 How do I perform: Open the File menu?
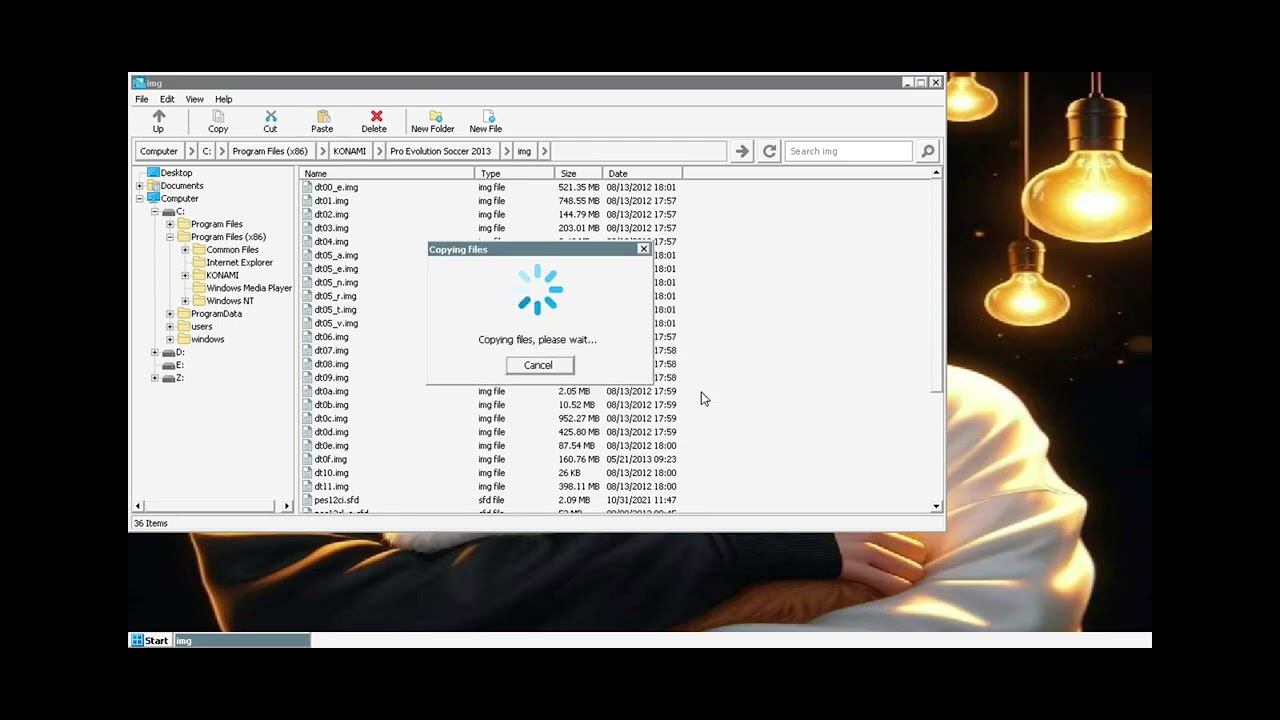click(142, 99)
